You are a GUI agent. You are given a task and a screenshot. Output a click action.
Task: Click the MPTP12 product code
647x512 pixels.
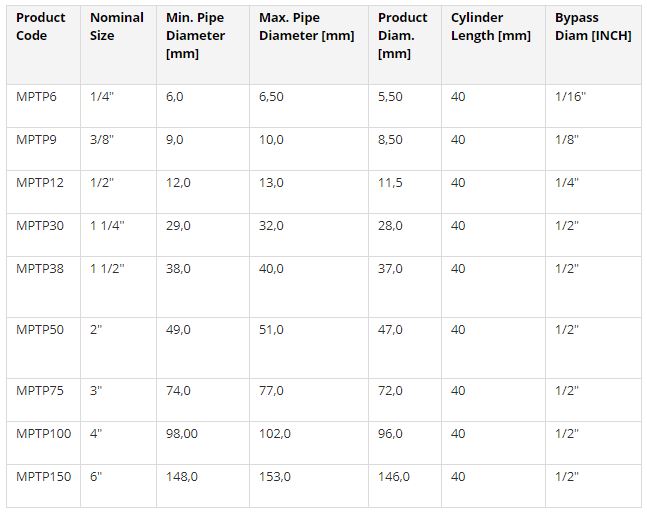coord(40,183)
